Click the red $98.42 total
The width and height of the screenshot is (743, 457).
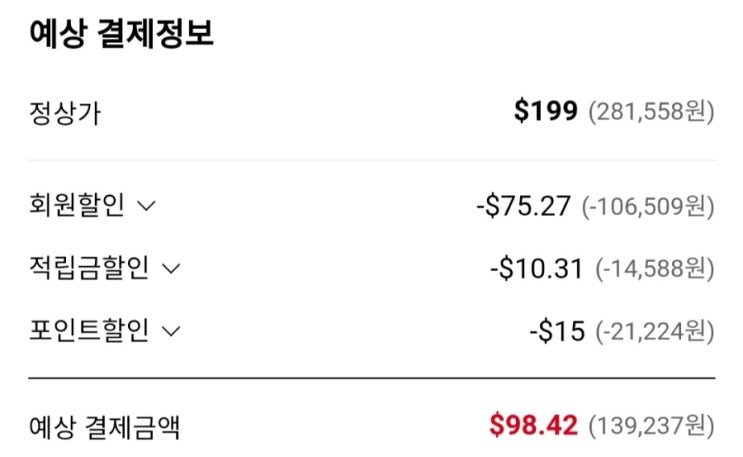[534, 424]
